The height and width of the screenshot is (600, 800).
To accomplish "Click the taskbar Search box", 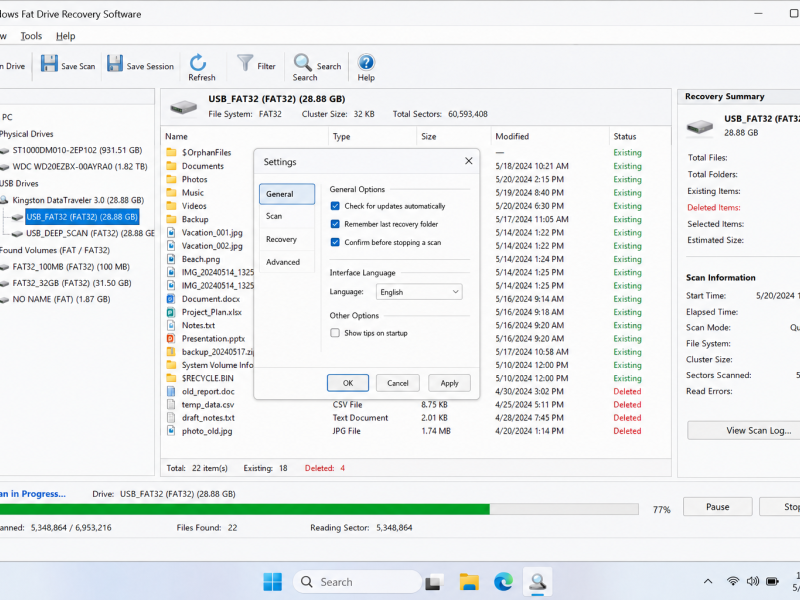I will (357, 582).
